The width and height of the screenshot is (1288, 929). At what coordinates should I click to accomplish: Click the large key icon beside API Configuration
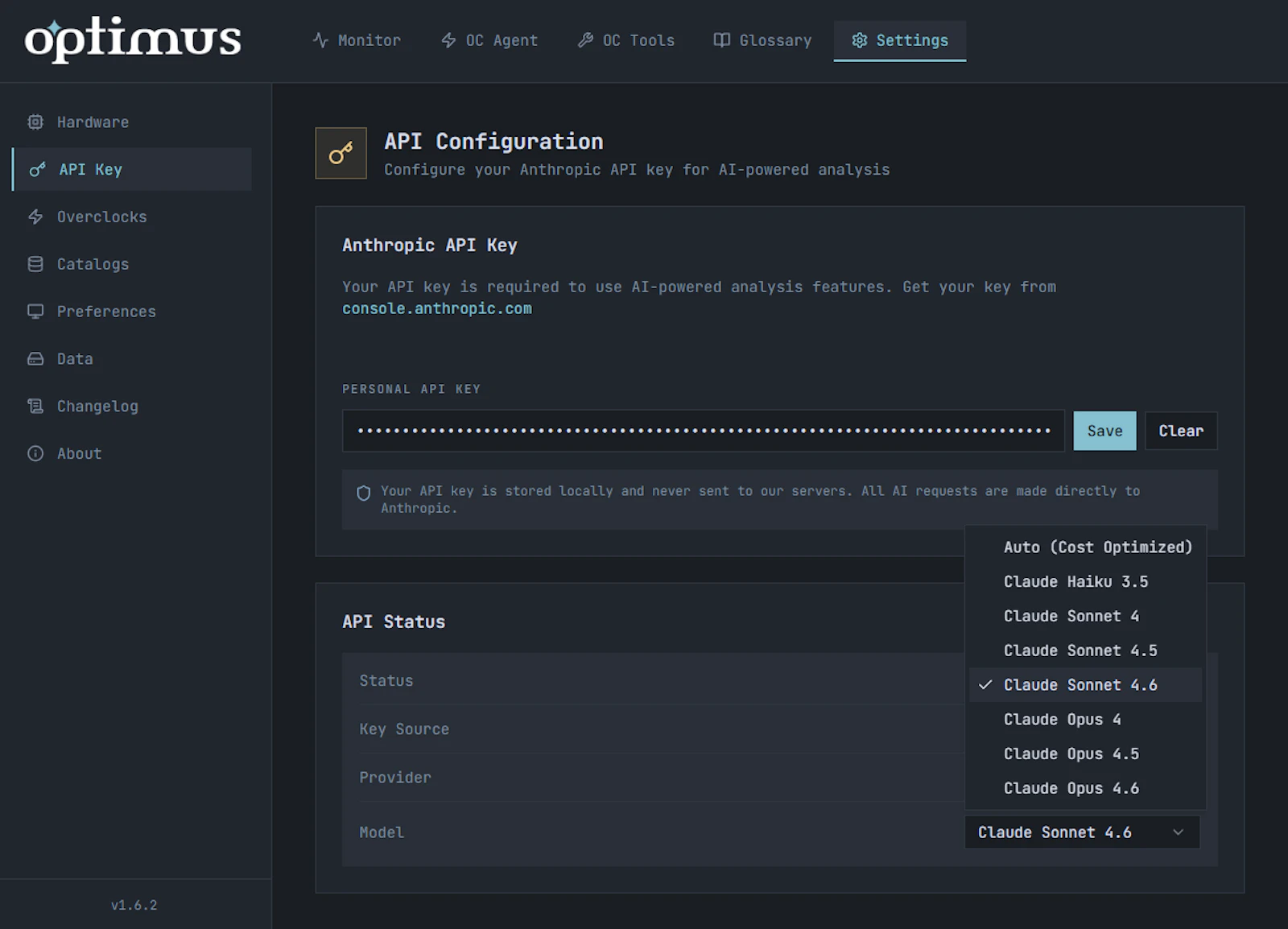341,153
